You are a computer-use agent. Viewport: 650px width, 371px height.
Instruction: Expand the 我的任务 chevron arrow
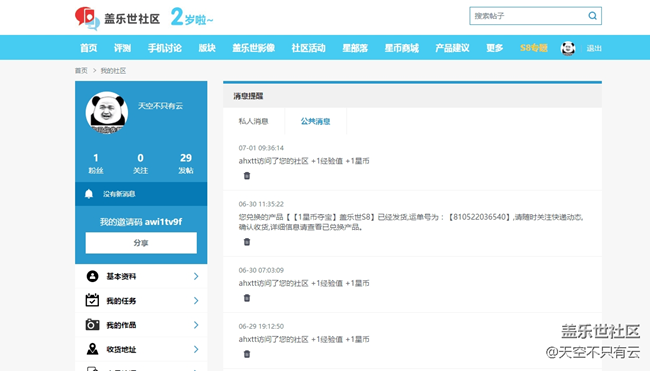click(x=196, y=301)
